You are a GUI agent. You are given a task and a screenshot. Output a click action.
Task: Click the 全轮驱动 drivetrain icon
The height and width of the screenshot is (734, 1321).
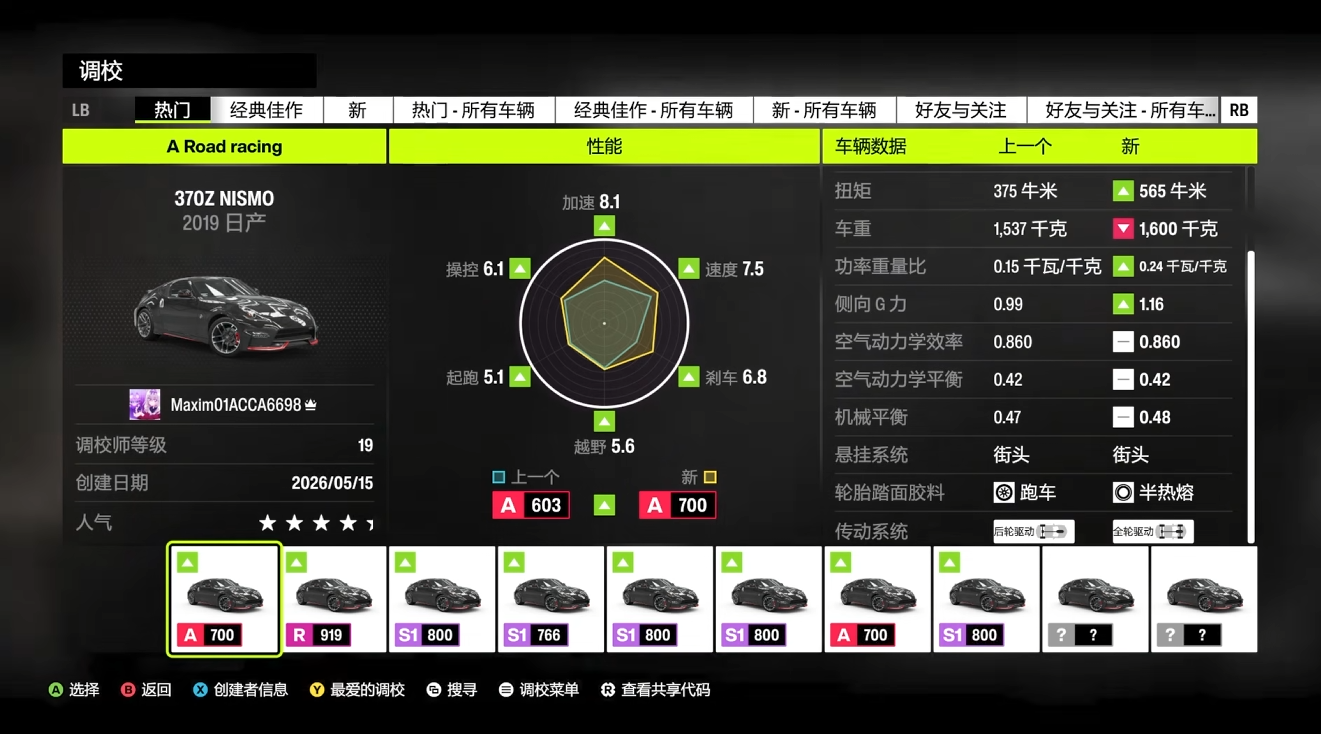(x=1152, y=531)
